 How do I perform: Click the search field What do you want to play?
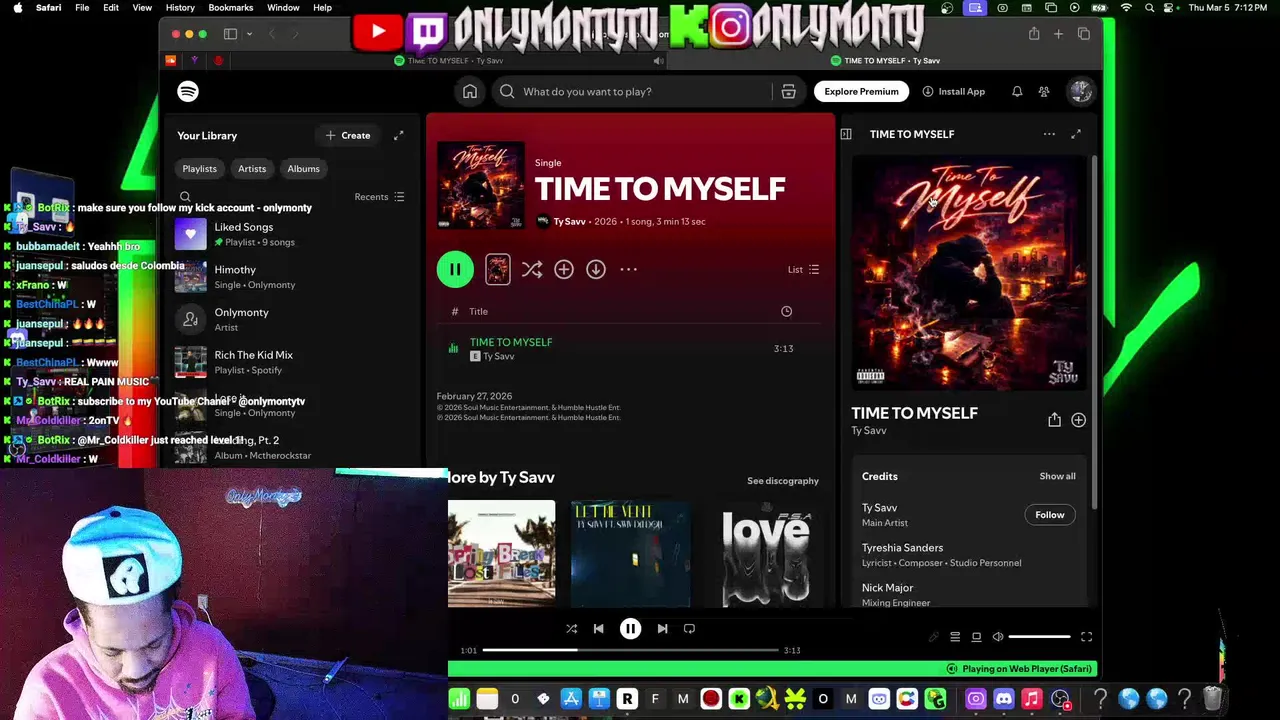[x=634, y=91]
